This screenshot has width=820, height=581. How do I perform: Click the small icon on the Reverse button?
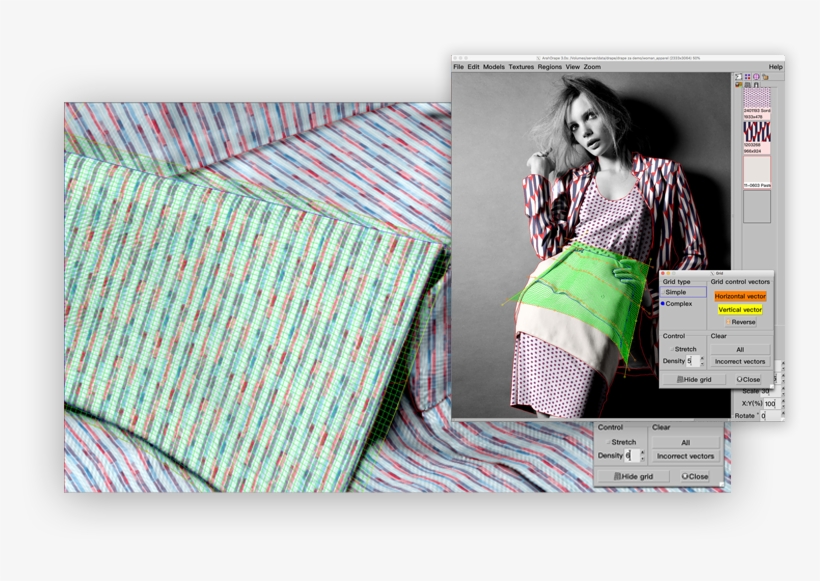(728, 321)
